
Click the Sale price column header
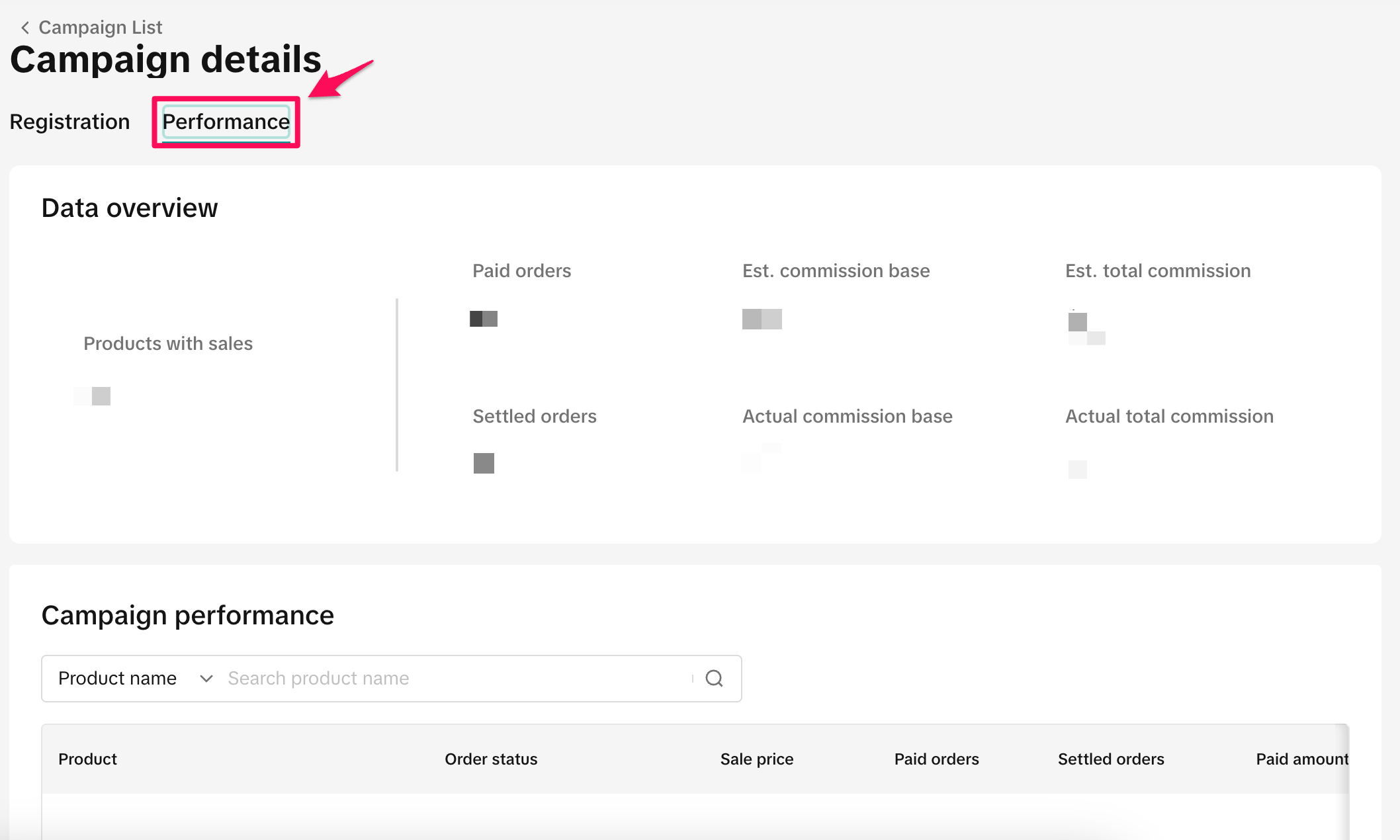click(756, 759)
